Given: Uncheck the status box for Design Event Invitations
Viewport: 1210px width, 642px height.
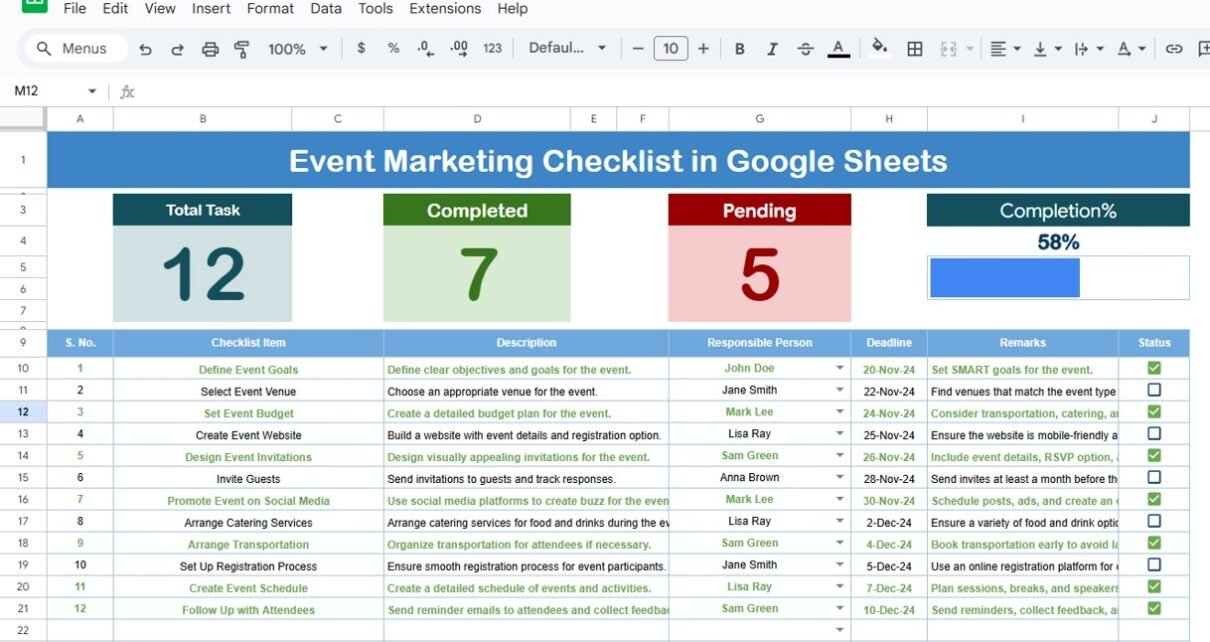Looking at the screenshot, I should coord(1154,455).
